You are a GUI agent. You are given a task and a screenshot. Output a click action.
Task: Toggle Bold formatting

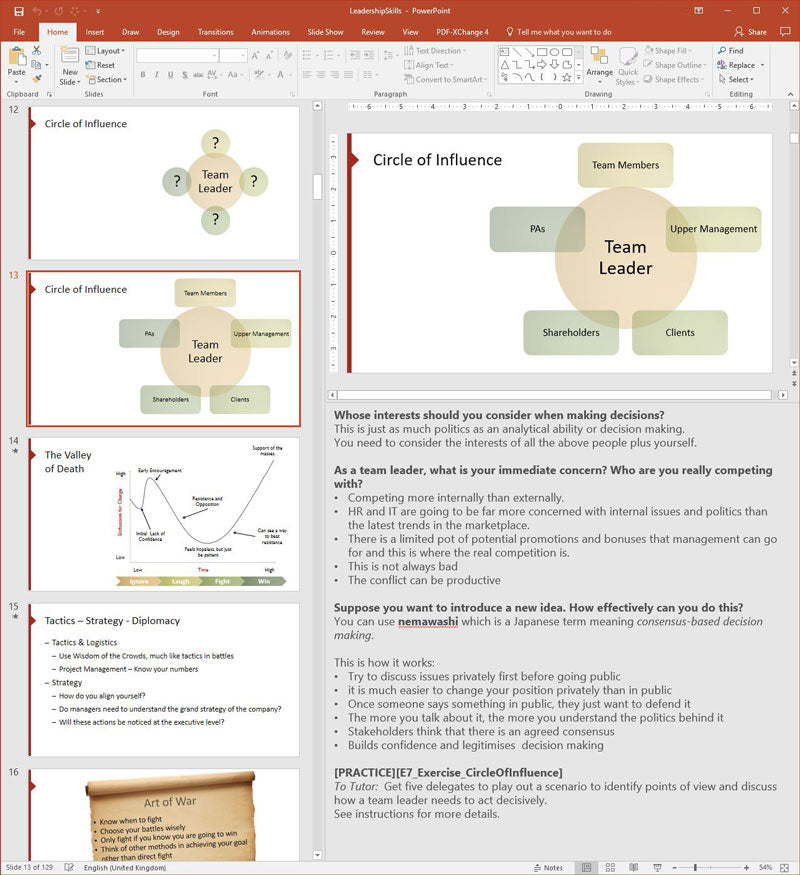click(x=143, y=74)
